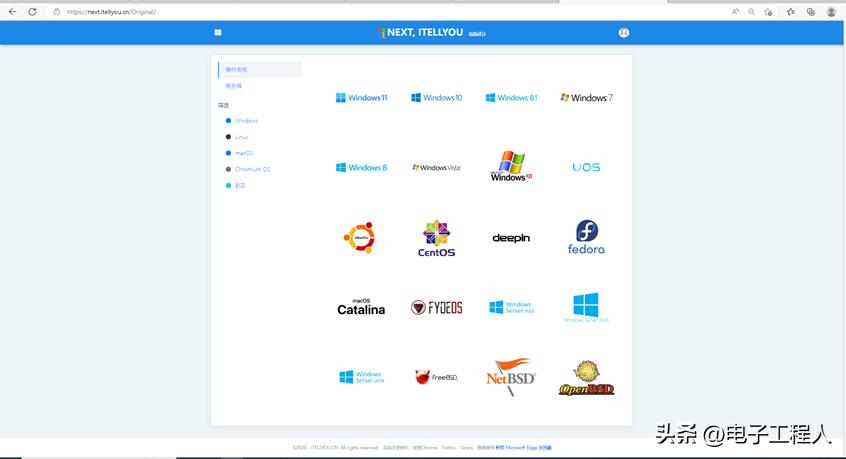
Task: Open the NetBSD logo
Action: pyautogui.click(x=511, y=376)
